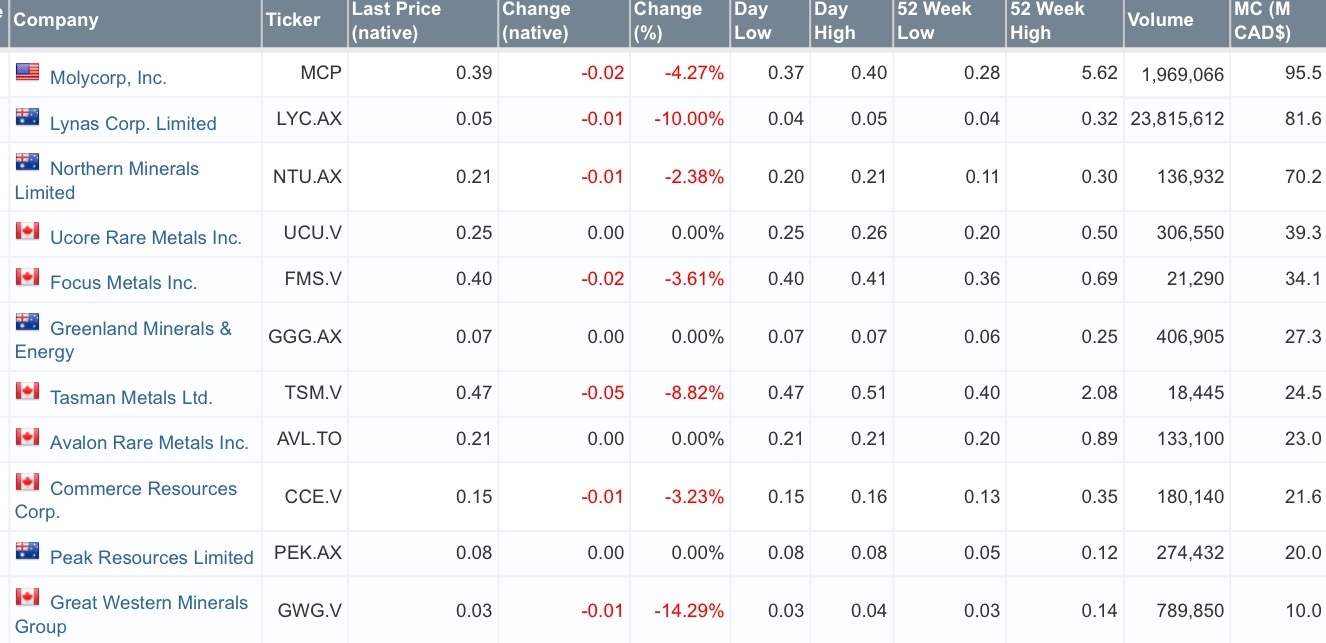Click the US flag icon beside Molycorp

point(27,72)
